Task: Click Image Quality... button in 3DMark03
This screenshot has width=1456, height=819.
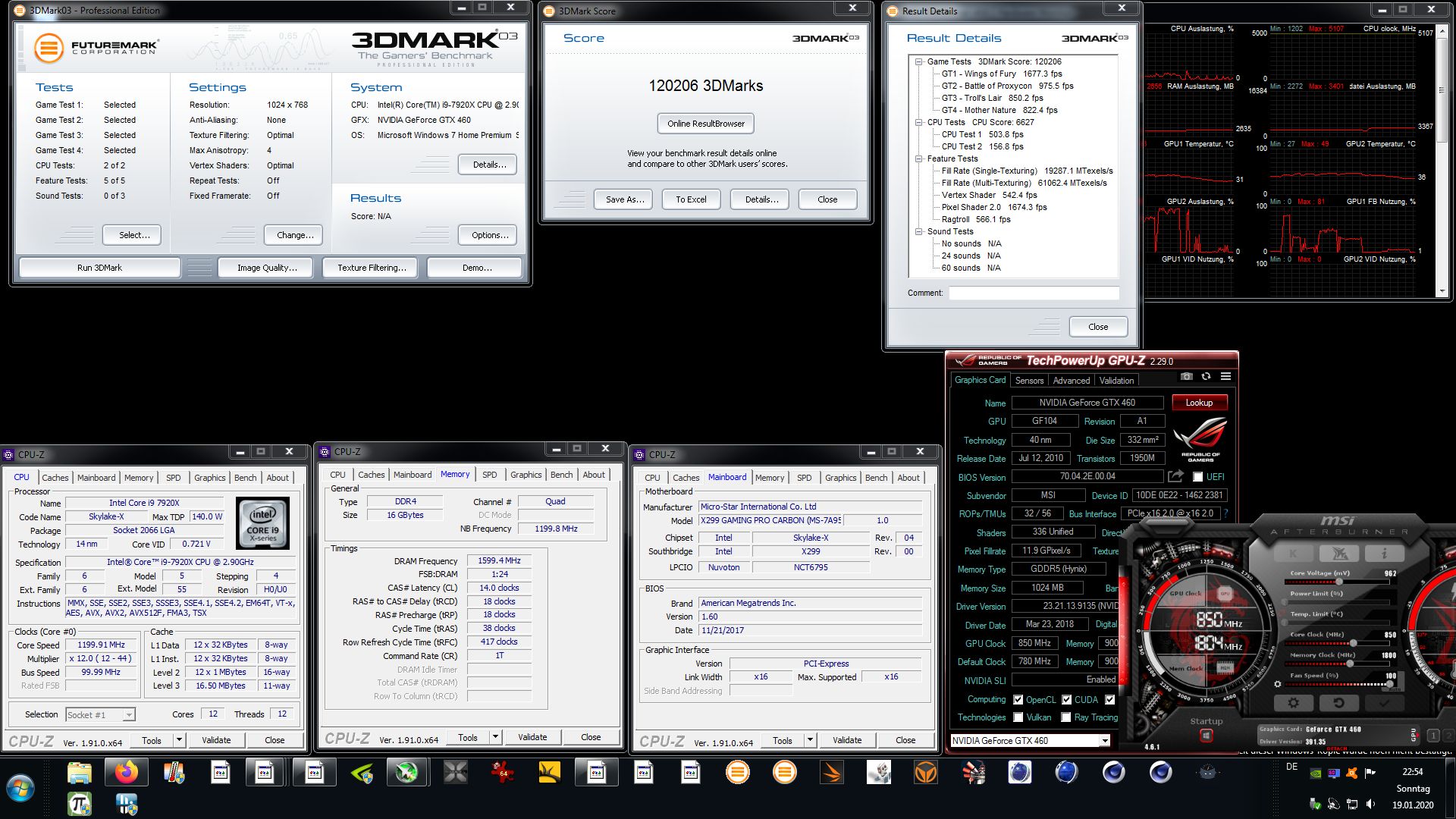Action: coord(267,268)
